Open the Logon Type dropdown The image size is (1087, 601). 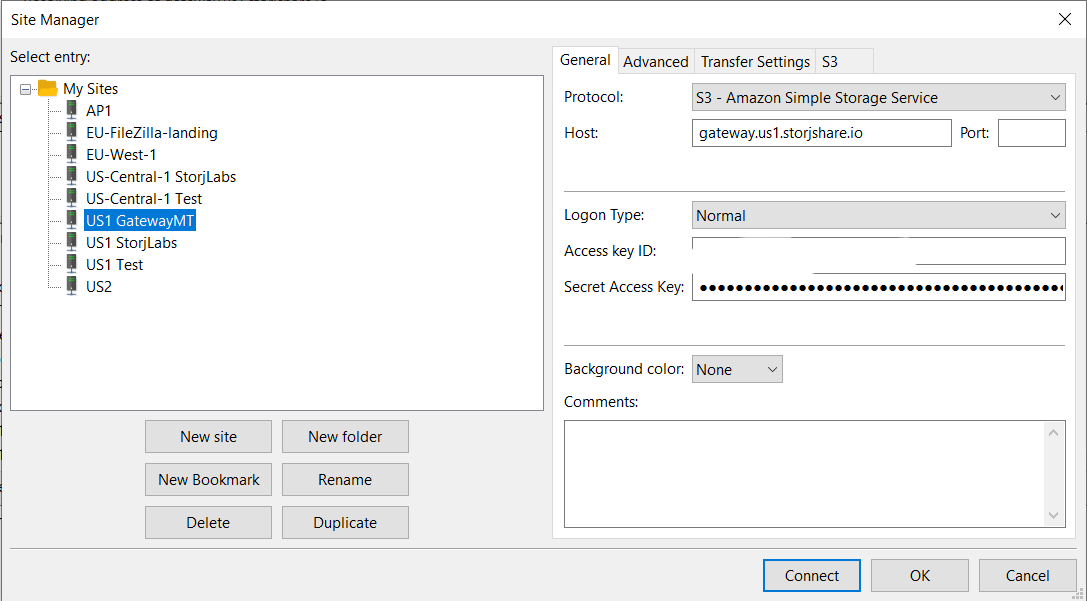878,216
